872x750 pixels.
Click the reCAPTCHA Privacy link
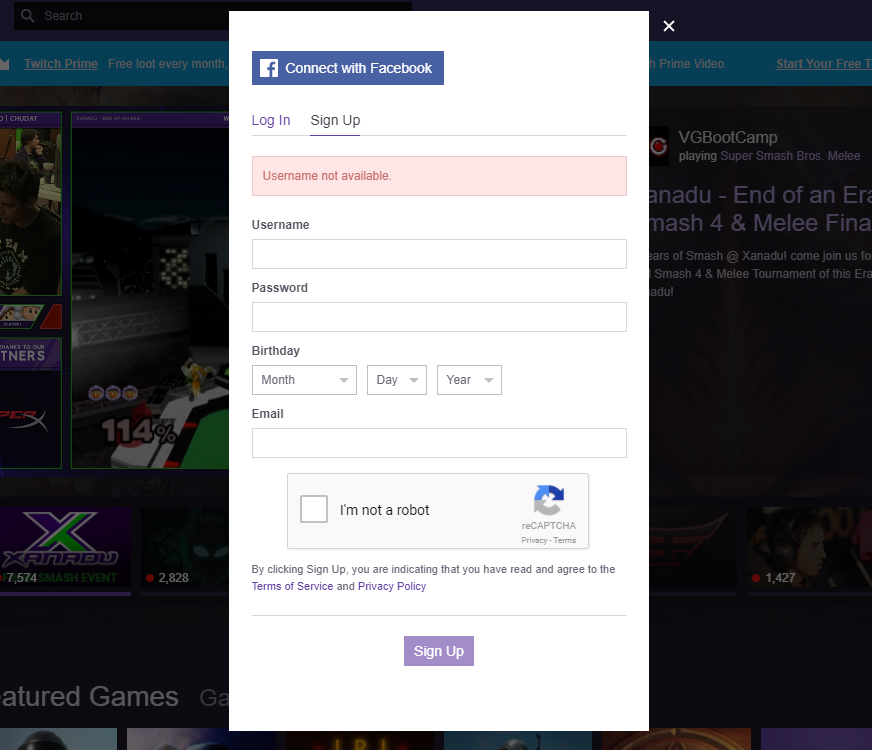point(534,540)
